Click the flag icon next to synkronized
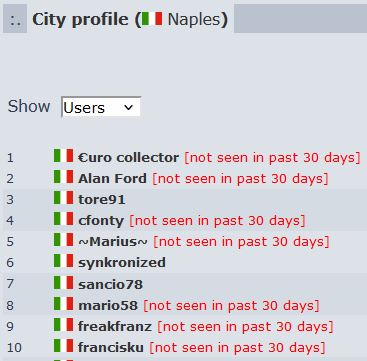367x361 pixels. pos(63,261)
